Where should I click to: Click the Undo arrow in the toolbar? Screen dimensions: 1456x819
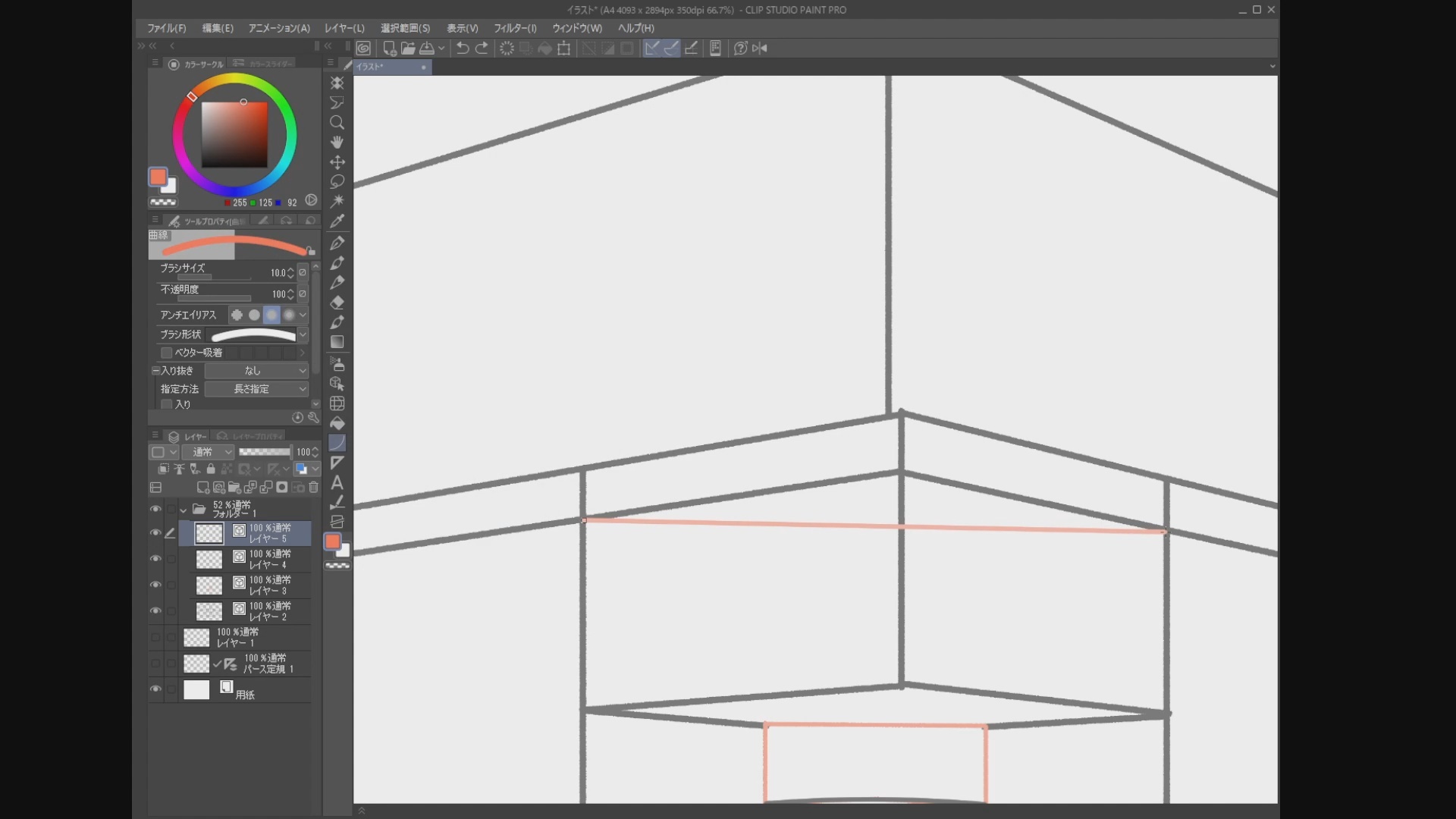[x=462, y=49]
